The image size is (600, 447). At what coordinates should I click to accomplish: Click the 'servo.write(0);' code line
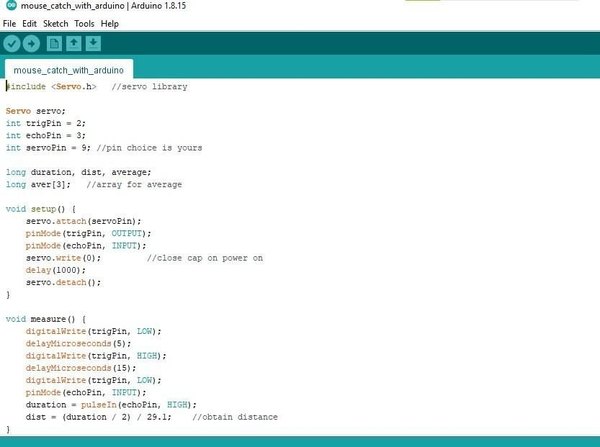pos(64,258)
